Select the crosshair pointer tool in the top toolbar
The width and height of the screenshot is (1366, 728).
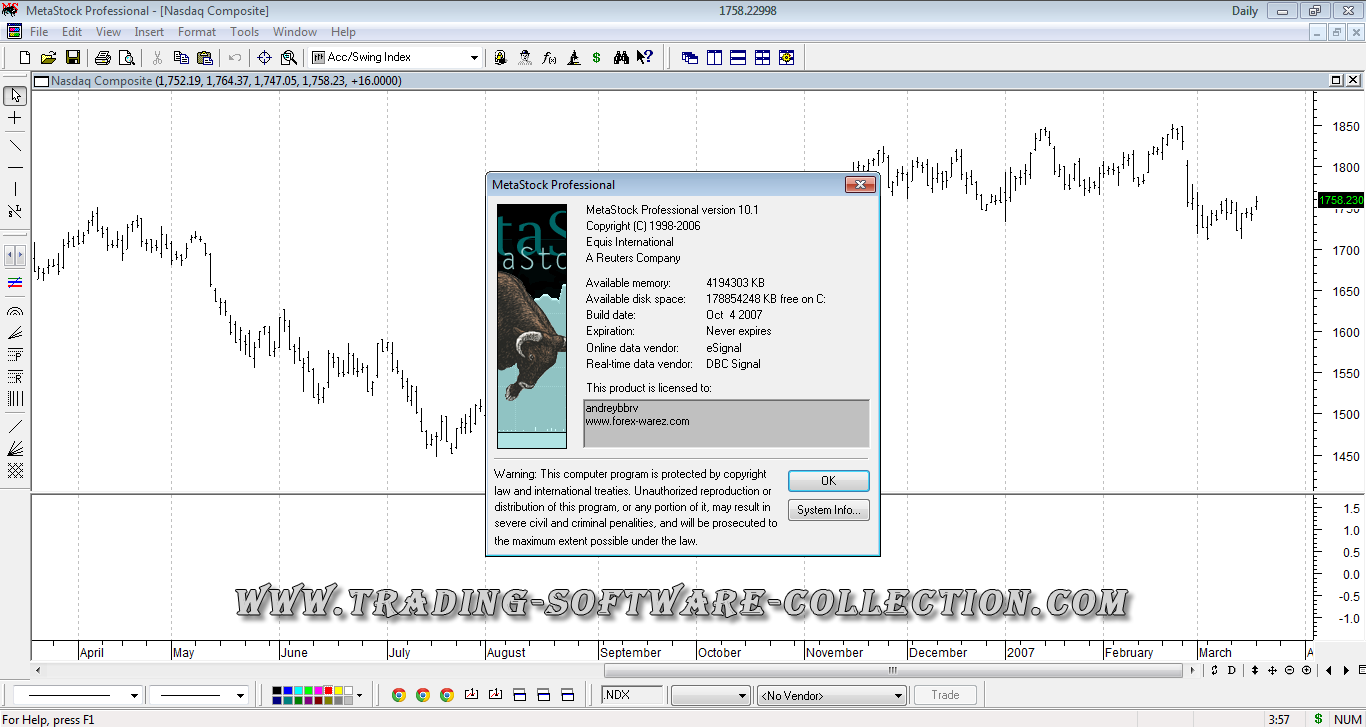coord(265,58)
